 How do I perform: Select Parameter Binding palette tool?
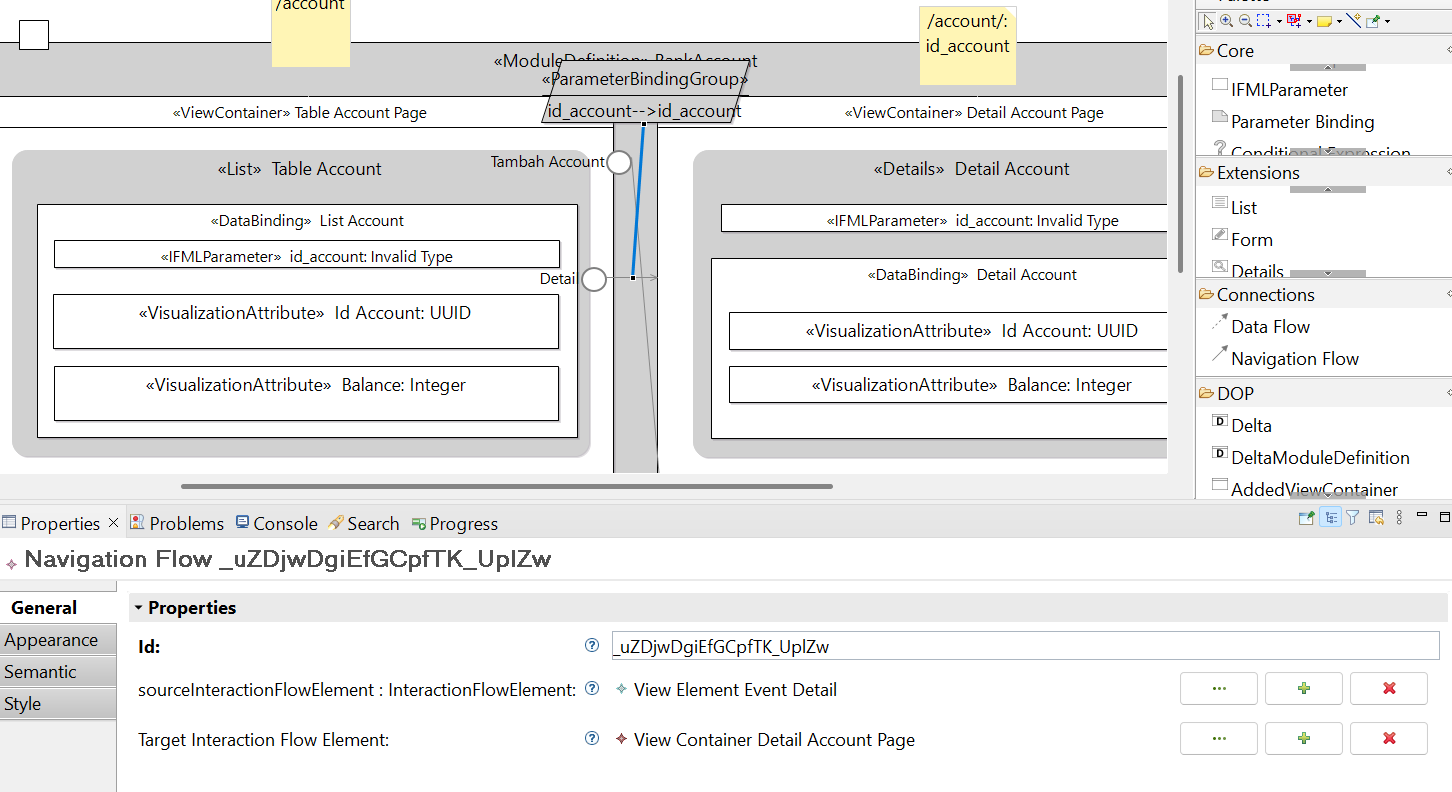(1293, 121)
